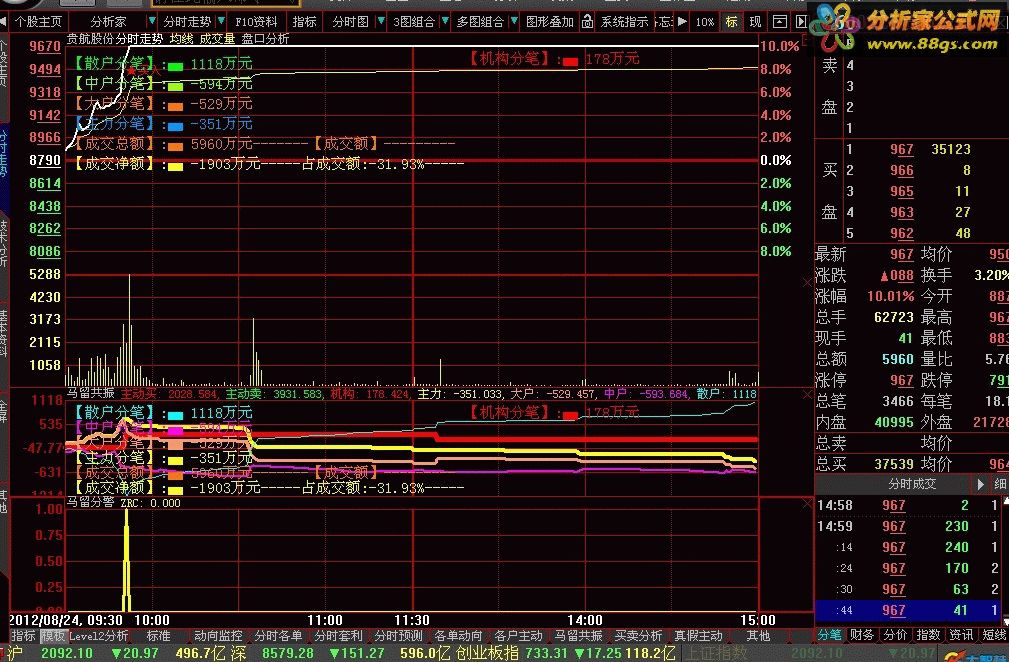Click 盘口分析 in chart header
1009x662 pixels.
coord(265,39)
